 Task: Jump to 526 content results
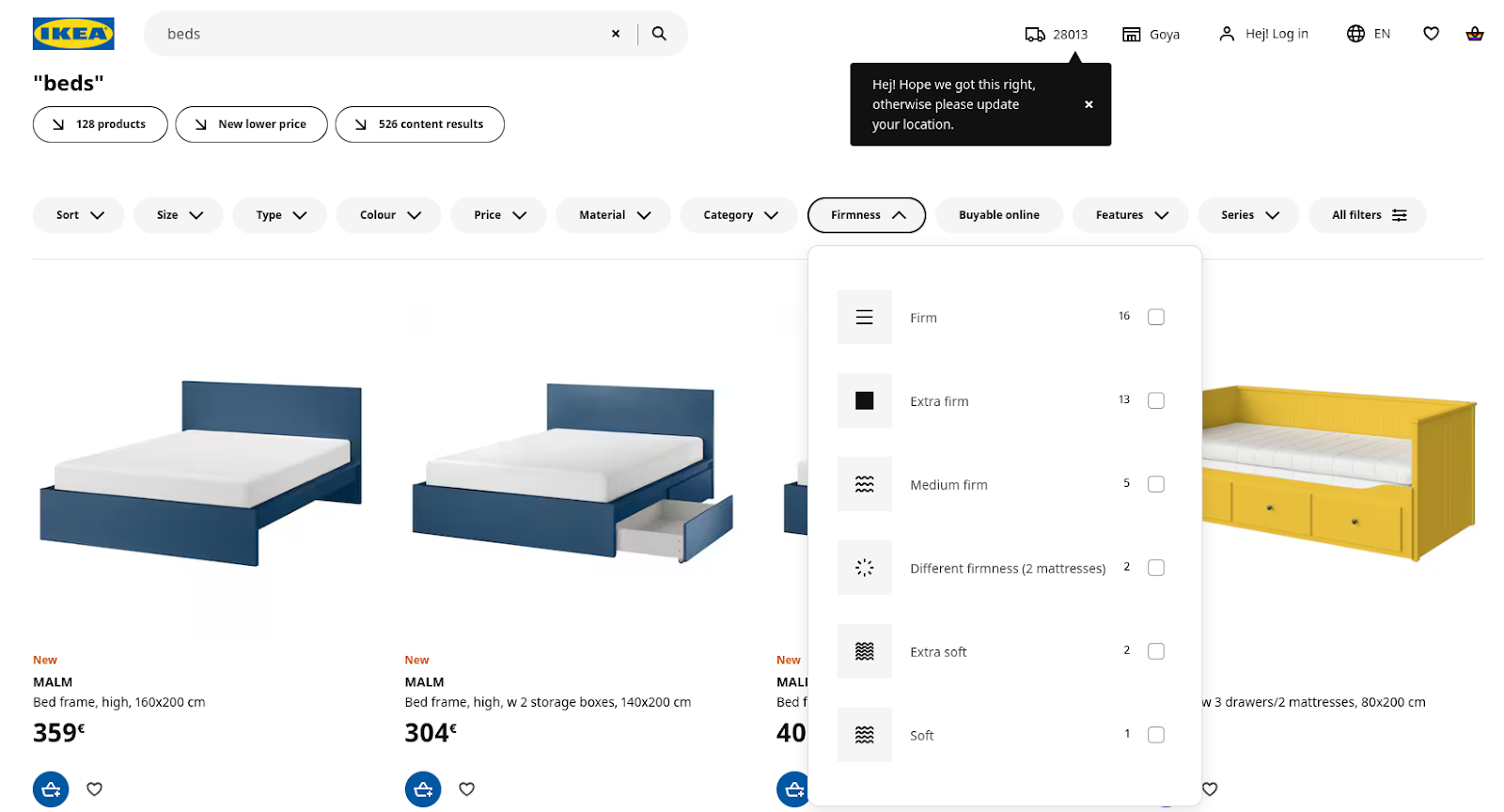pyautogui.click(x=419, y=124)
